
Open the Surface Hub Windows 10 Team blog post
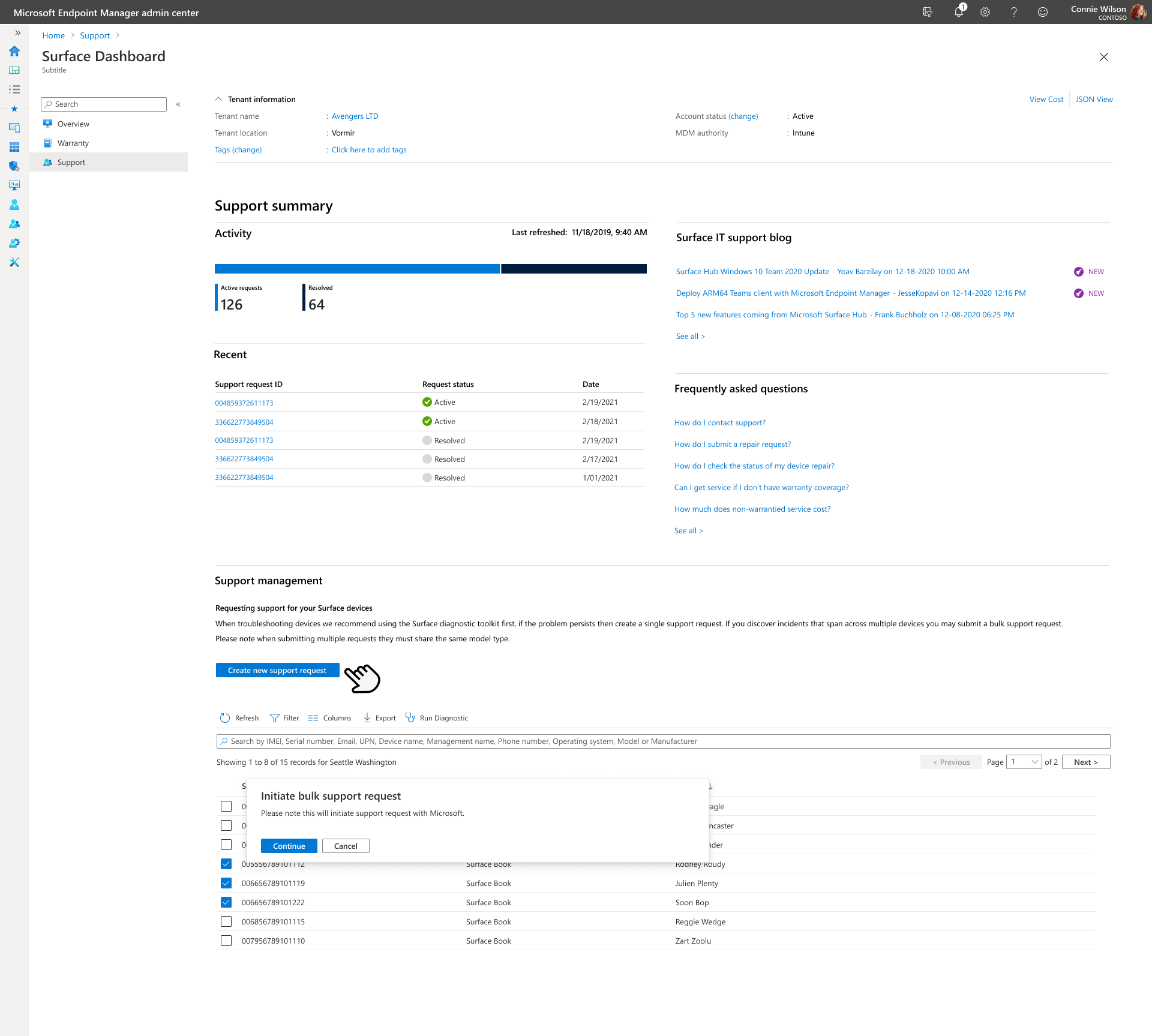pos(823,271)
